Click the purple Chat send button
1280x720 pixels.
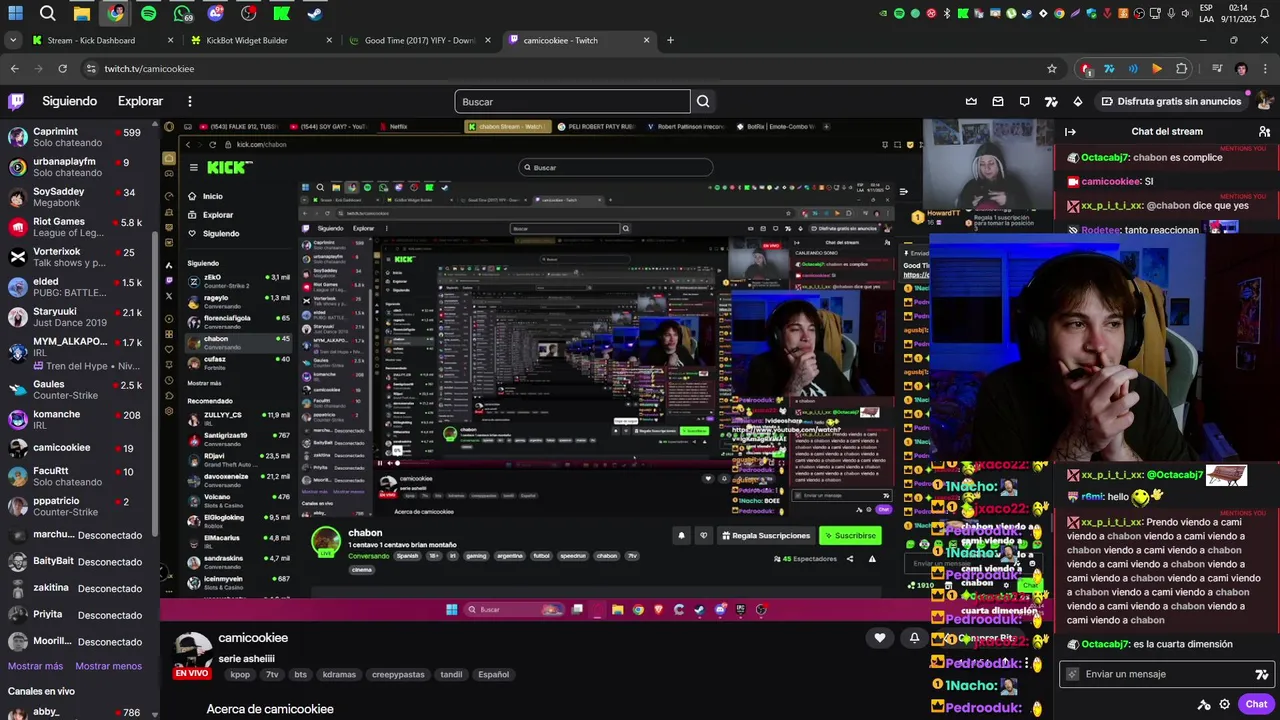coord(1257,704)
